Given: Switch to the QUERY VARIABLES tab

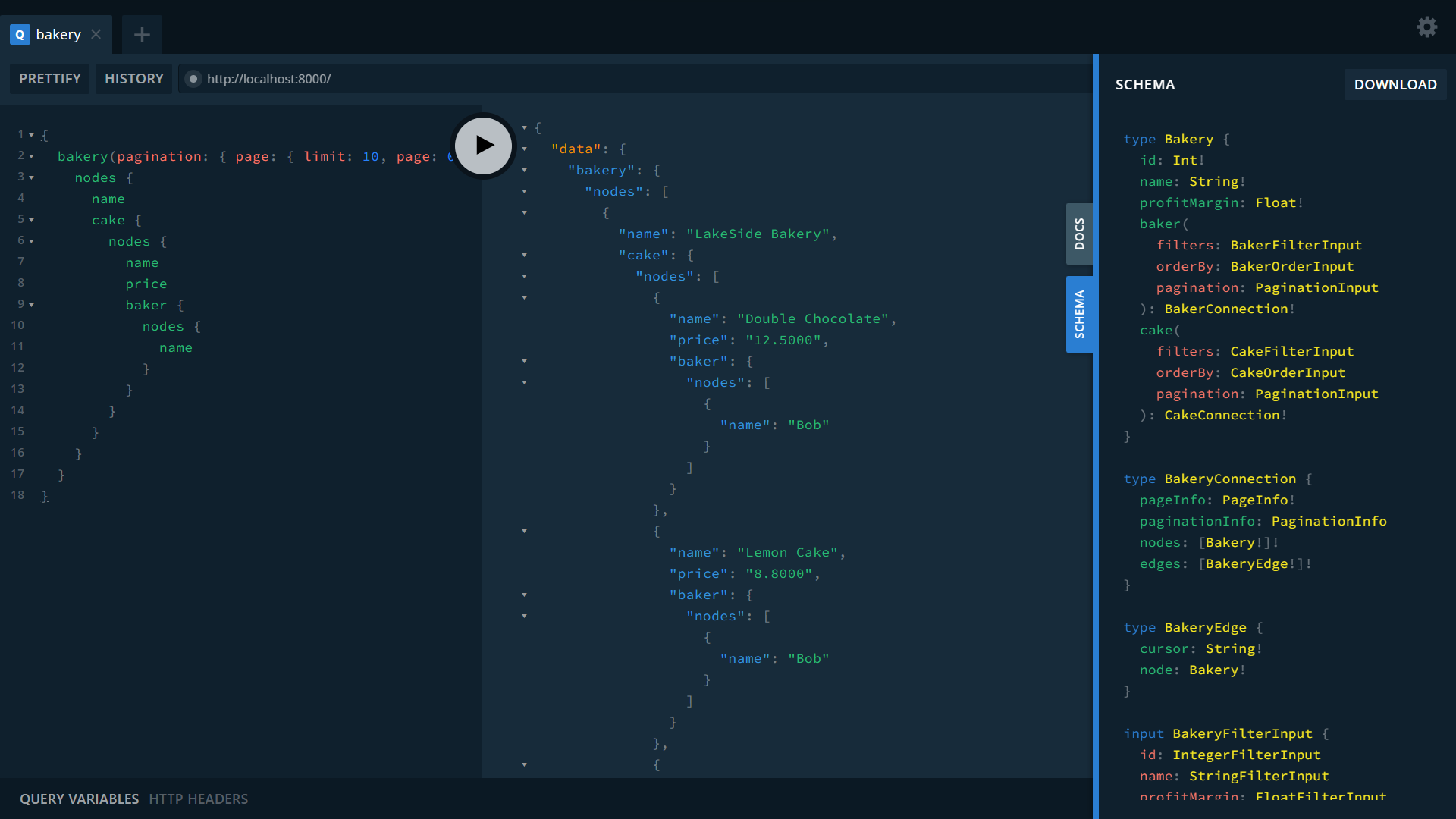Looking at the screenshot, I should [79, 799].
